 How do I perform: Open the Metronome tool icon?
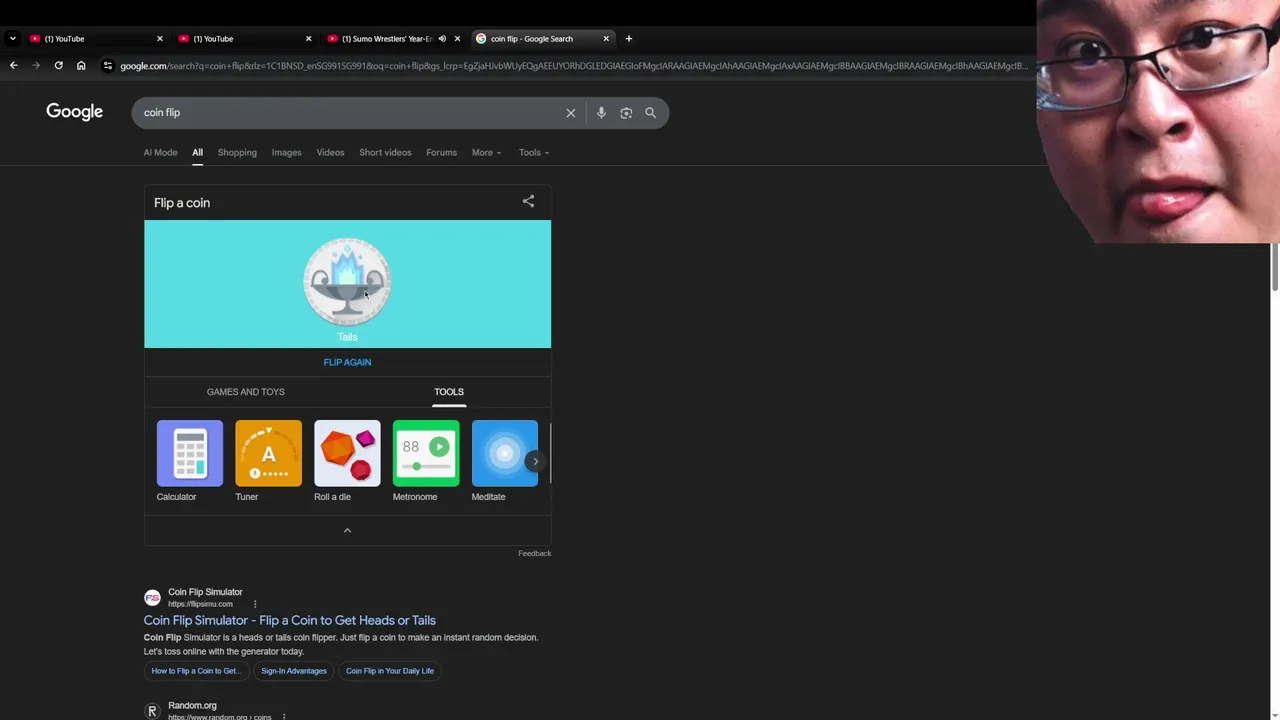(426, 453)
